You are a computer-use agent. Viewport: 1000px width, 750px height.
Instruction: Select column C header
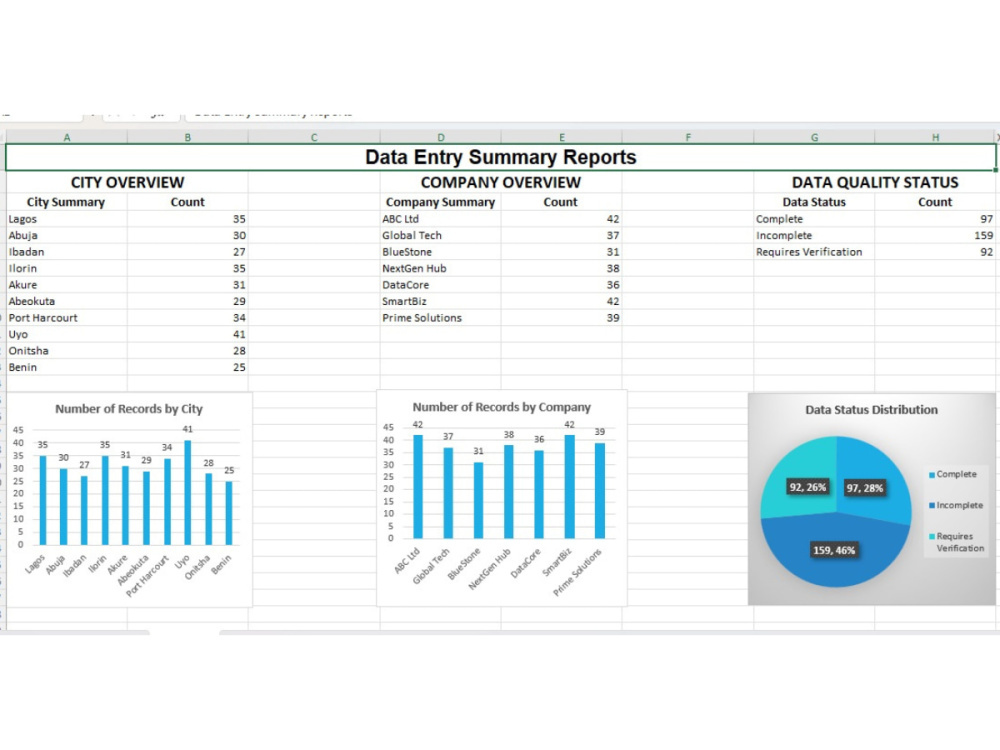tap(314, 137)
